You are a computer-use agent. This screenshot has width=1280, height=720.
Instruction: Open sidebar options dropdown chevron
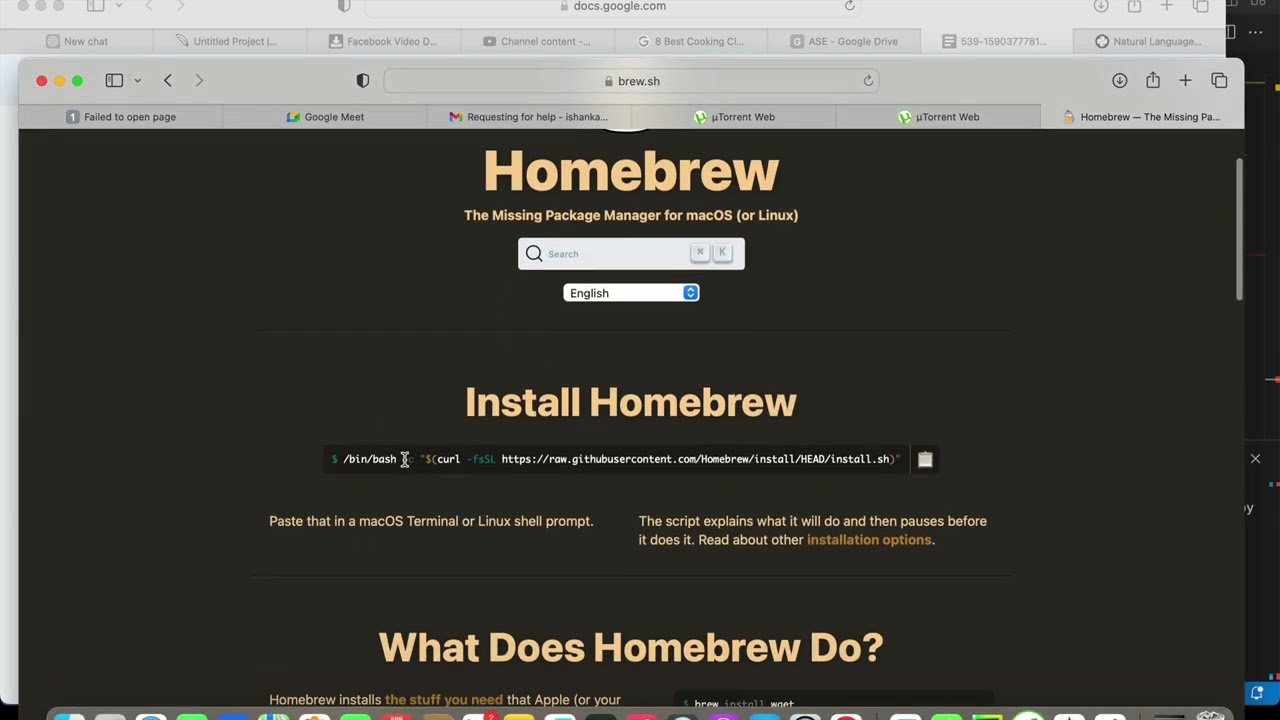point(137,81)
